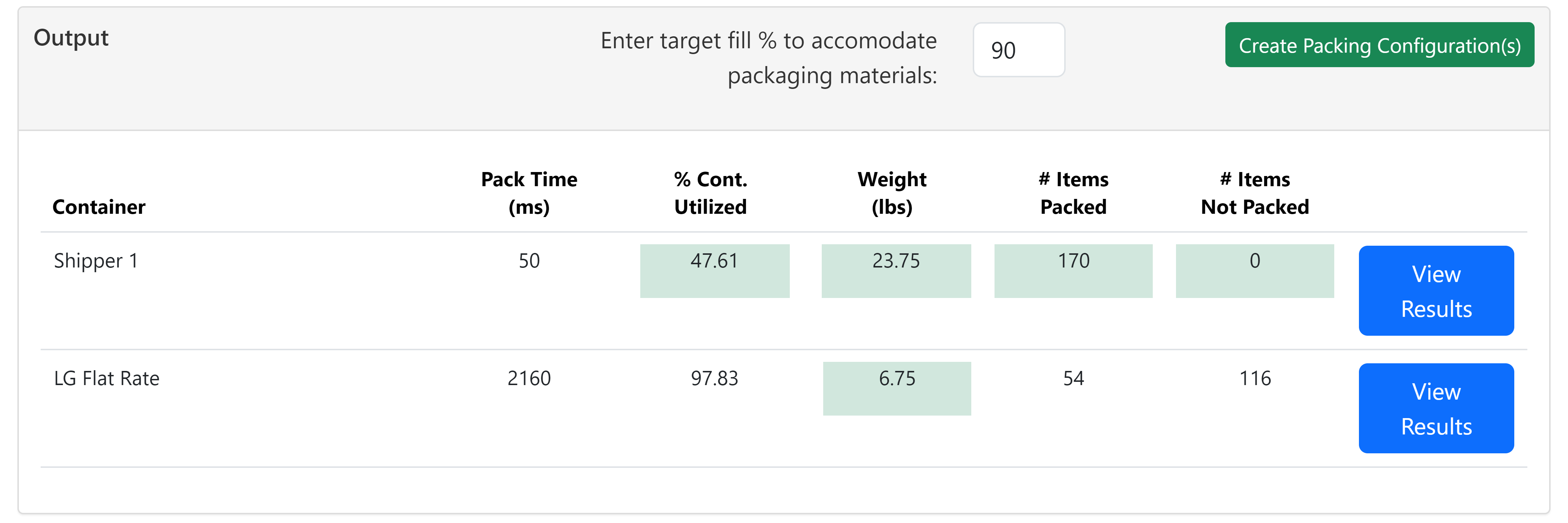Select the Weight (lbs) column header
The height and width of the screenshot is (523, 1568).
point(892,193)
